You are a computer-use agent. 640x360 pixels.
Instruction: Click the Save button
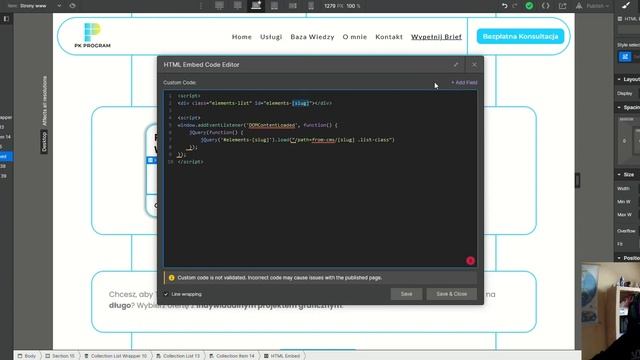point(406,294)
